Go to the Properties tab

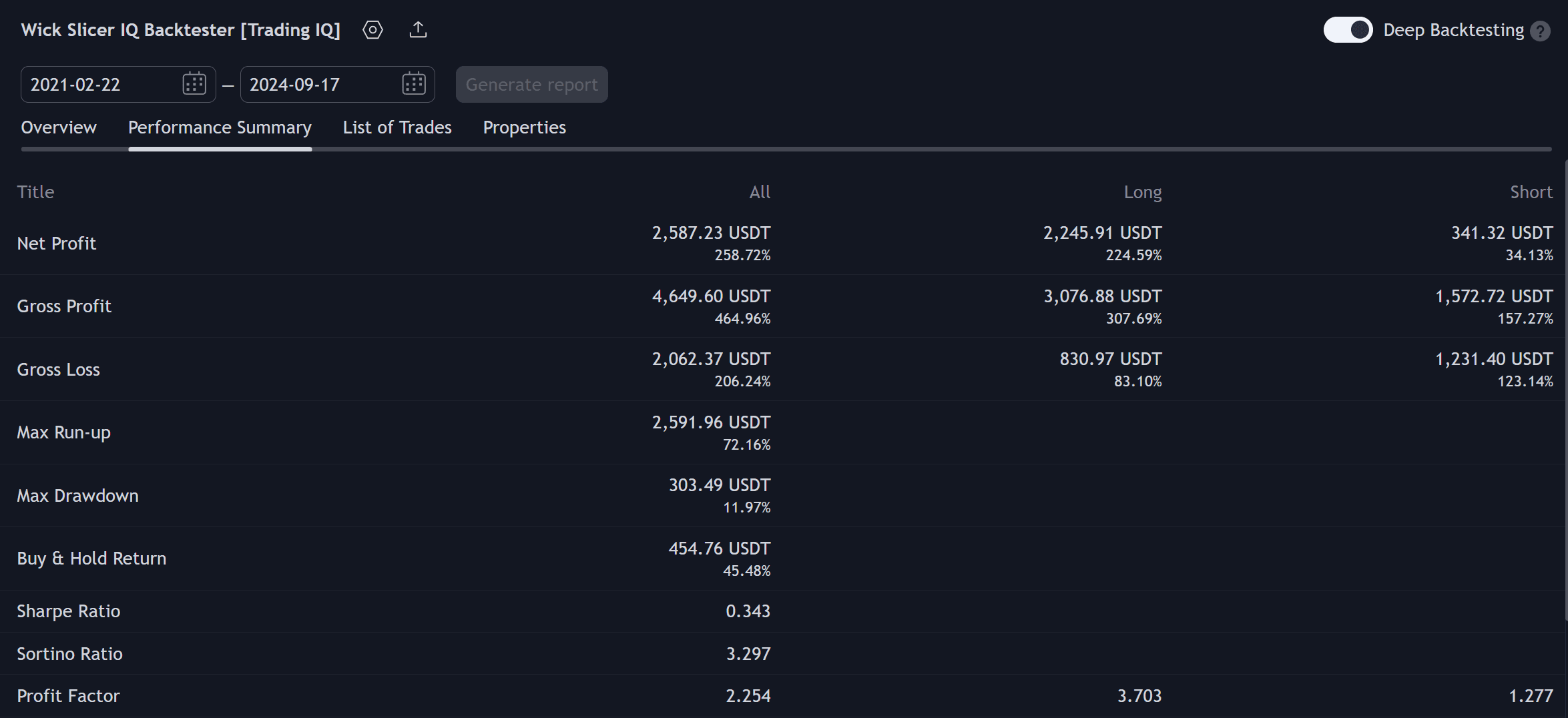[x=525, y=127]
